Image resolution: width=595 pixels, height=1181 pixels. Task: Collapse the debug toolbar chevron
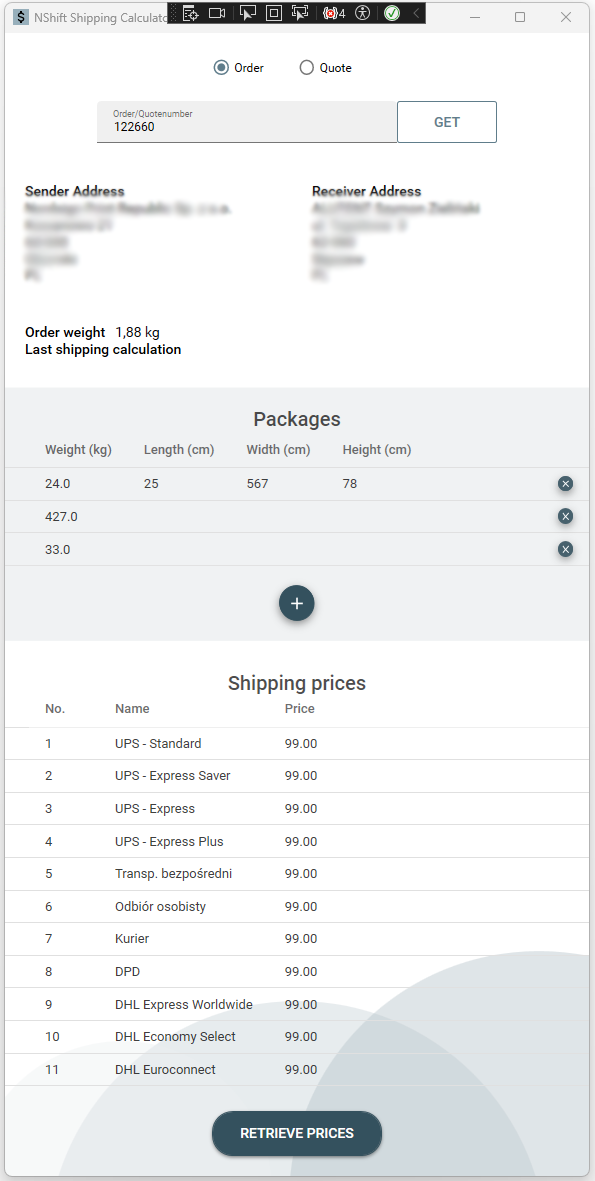(x=416, y=13)
